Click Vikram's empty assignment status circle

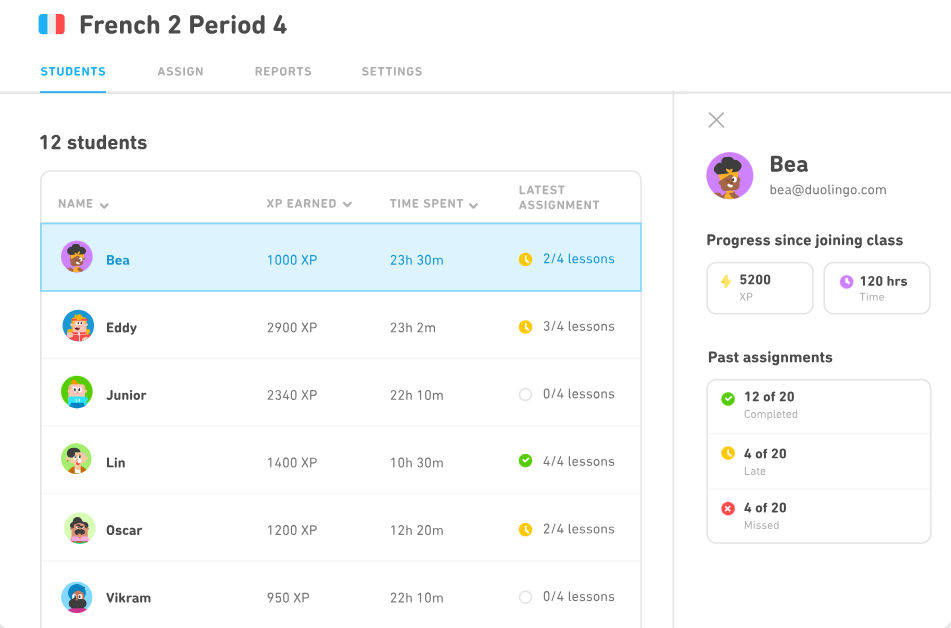[x=525, y=597]
